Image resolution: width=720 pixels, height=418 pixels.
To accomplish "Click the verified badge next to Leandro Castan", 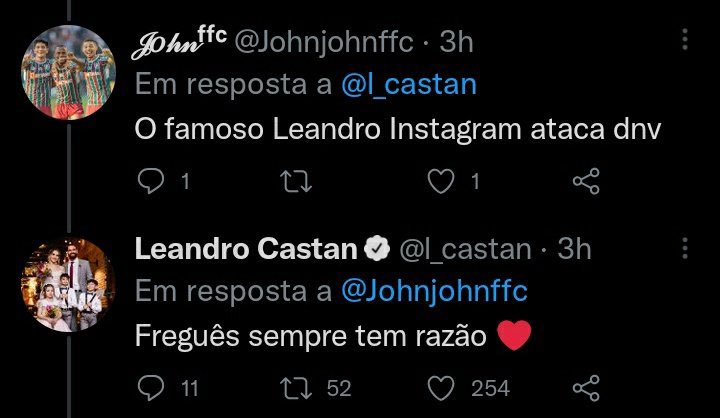I will (375, 248).
